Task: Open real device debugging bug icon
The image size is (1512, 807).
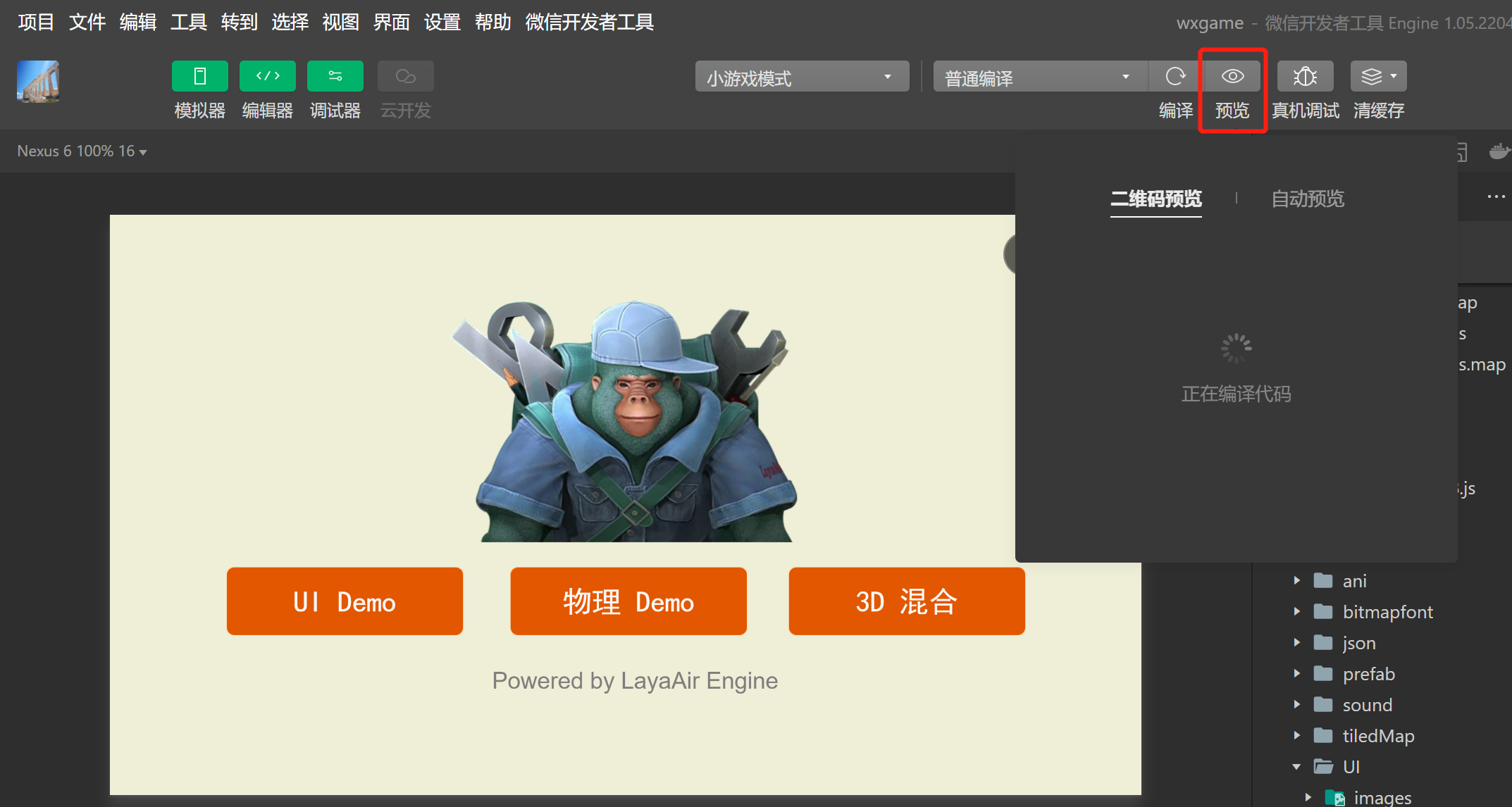Action: coord(1305,76)
